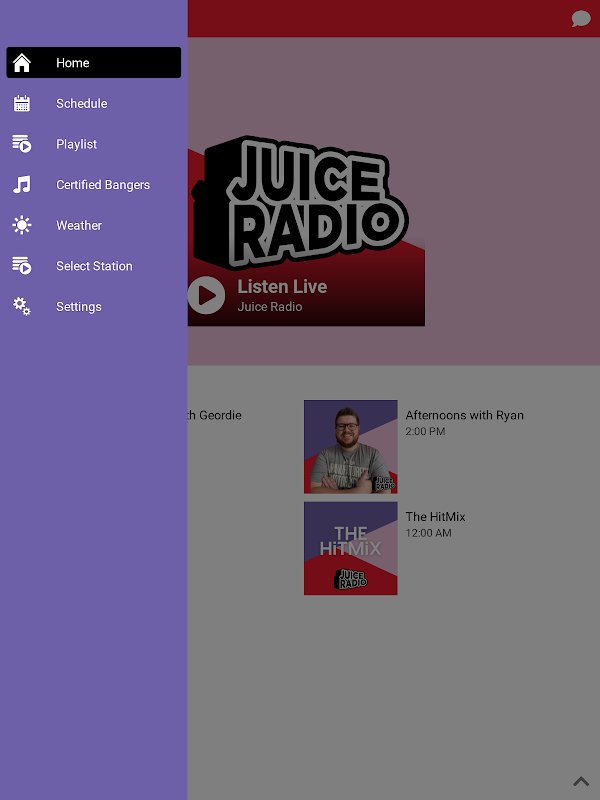Click the Select Station icon
The height and width of the screenshot is (800, 600).
pyautogui.click(x=21, y=266)
